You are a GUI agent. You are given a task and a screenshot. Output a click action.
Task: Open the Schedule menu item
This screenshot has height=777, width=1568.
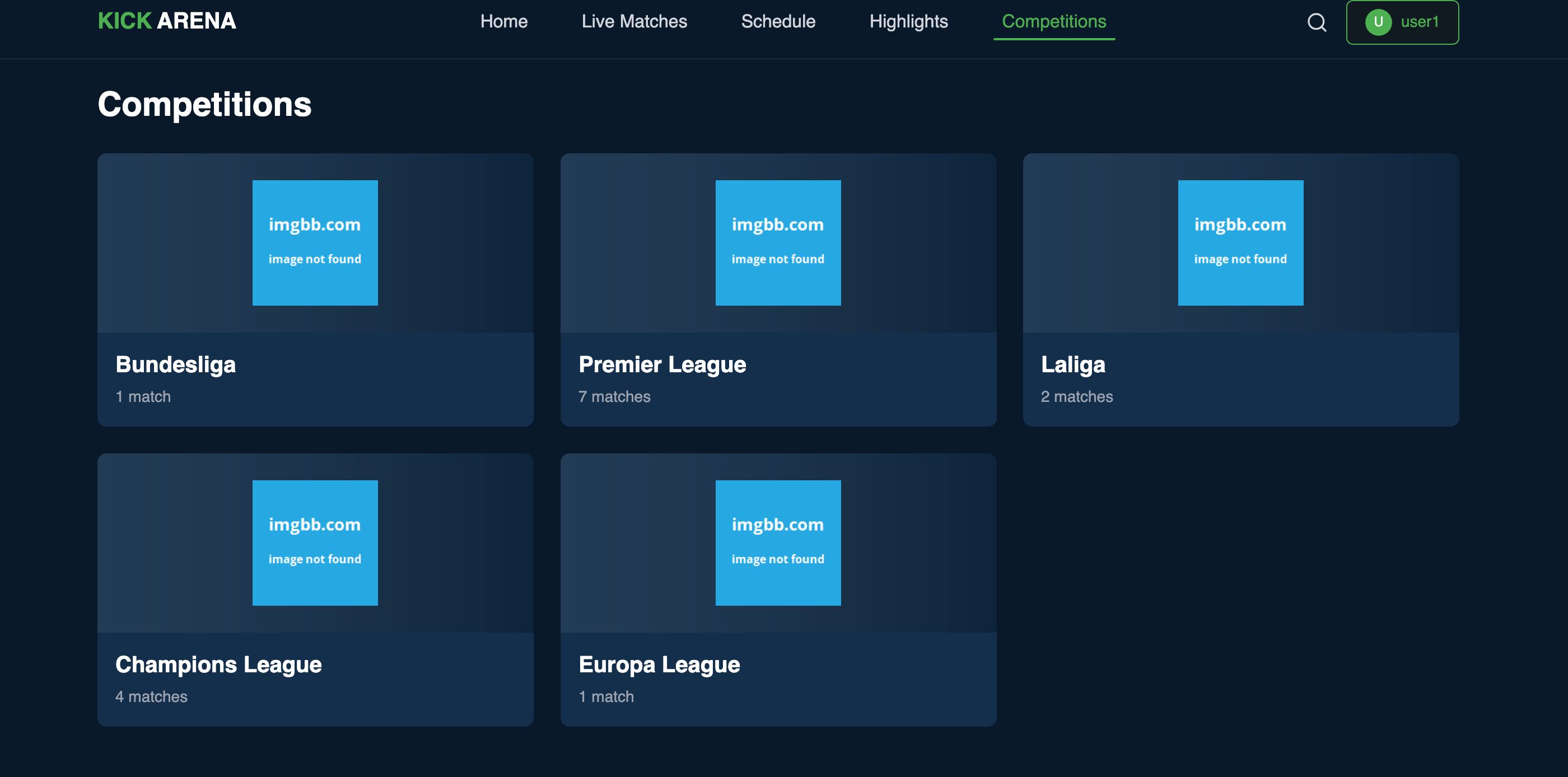pos(778,21)
